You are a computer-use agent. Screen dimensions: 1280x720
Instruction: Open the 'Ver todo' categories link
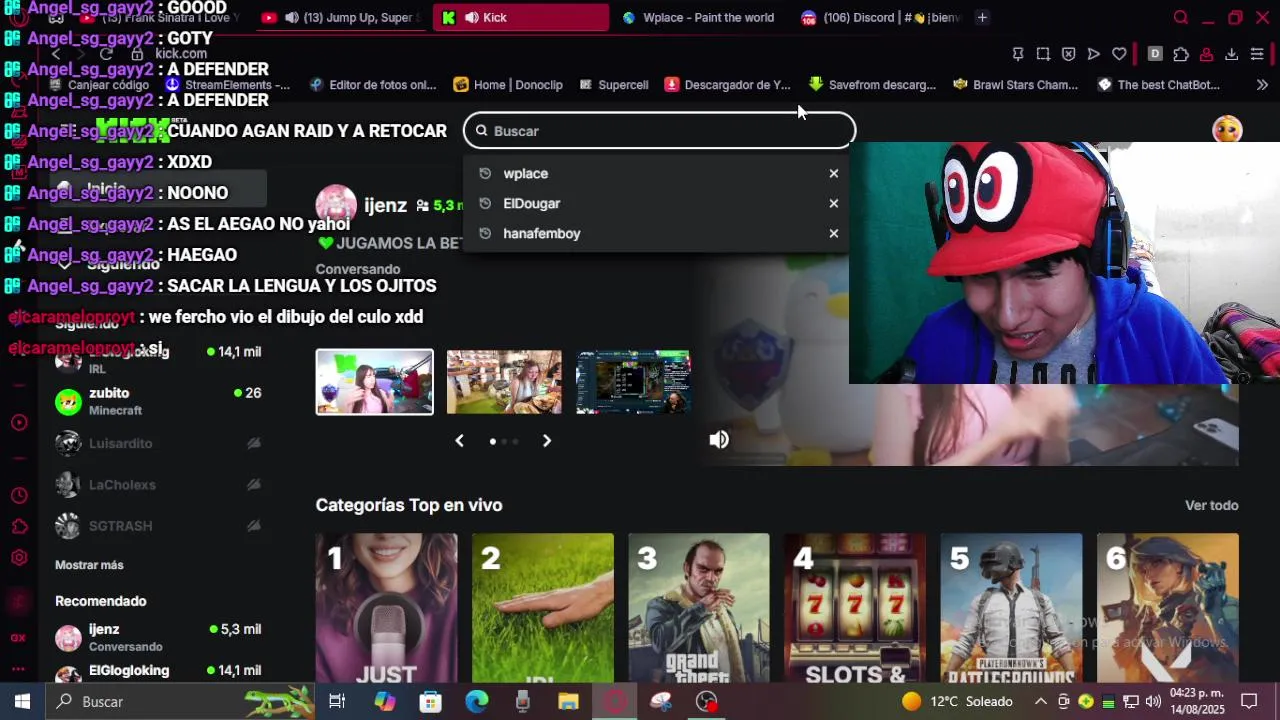tap(1212, 505)
